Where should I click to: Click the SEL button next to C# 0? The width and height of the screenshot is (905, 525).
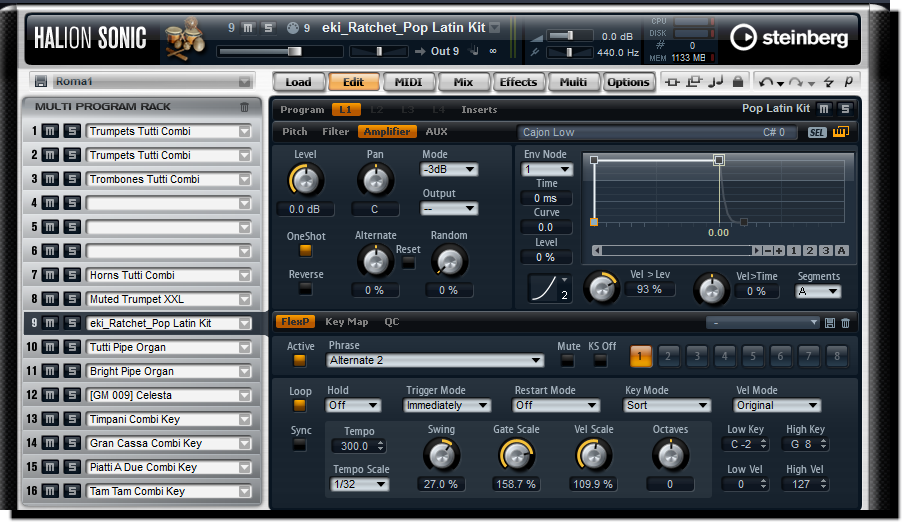pos(816,133)
